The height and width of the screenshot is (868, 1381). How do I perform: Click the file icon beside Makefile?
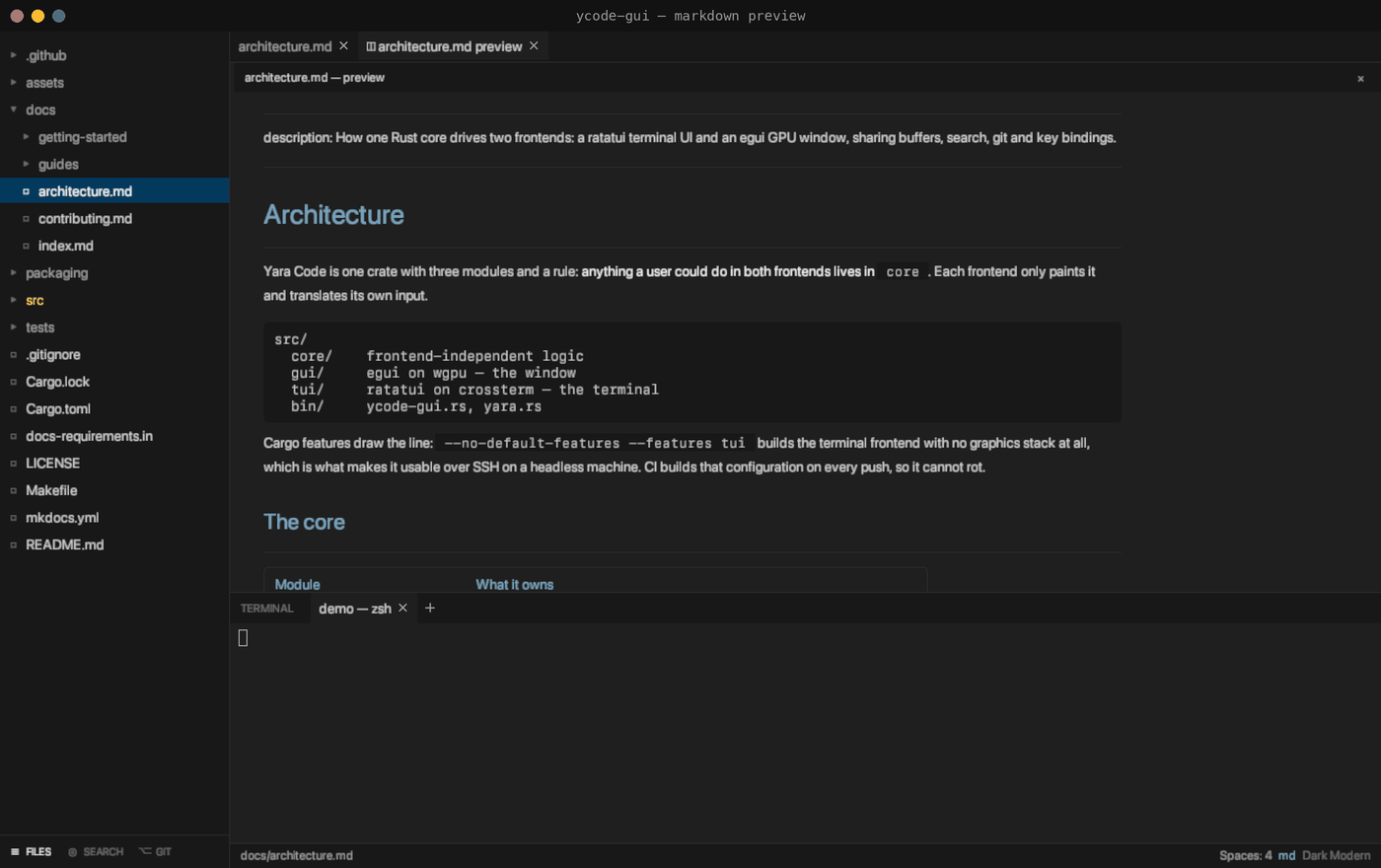point(13,490)
